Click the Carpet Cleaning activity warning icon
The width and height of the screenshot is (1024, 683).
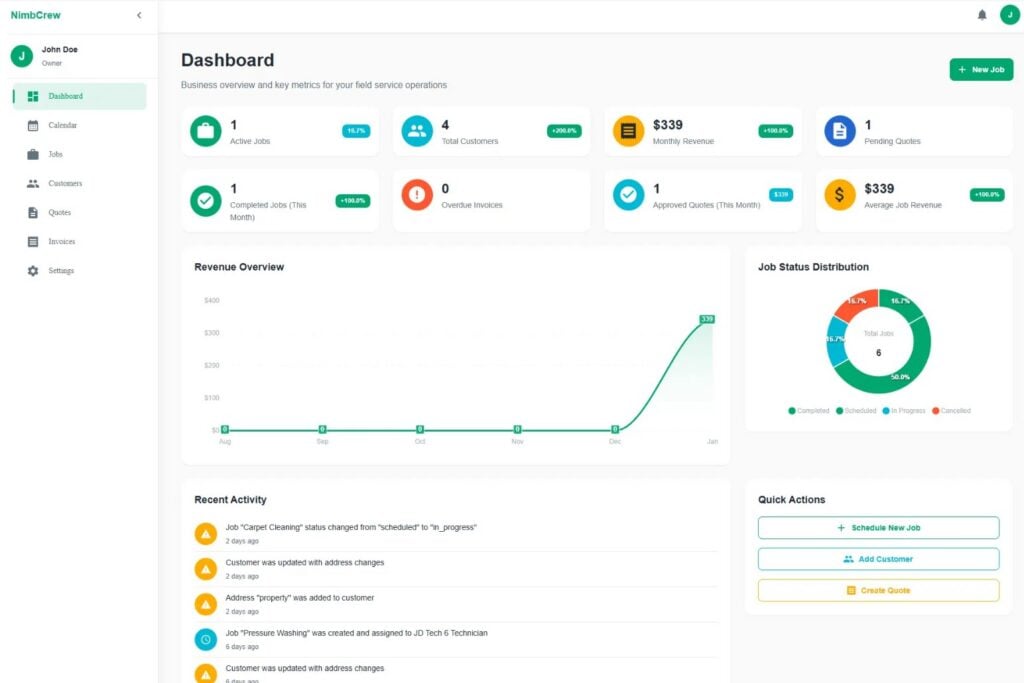(206, 533)
